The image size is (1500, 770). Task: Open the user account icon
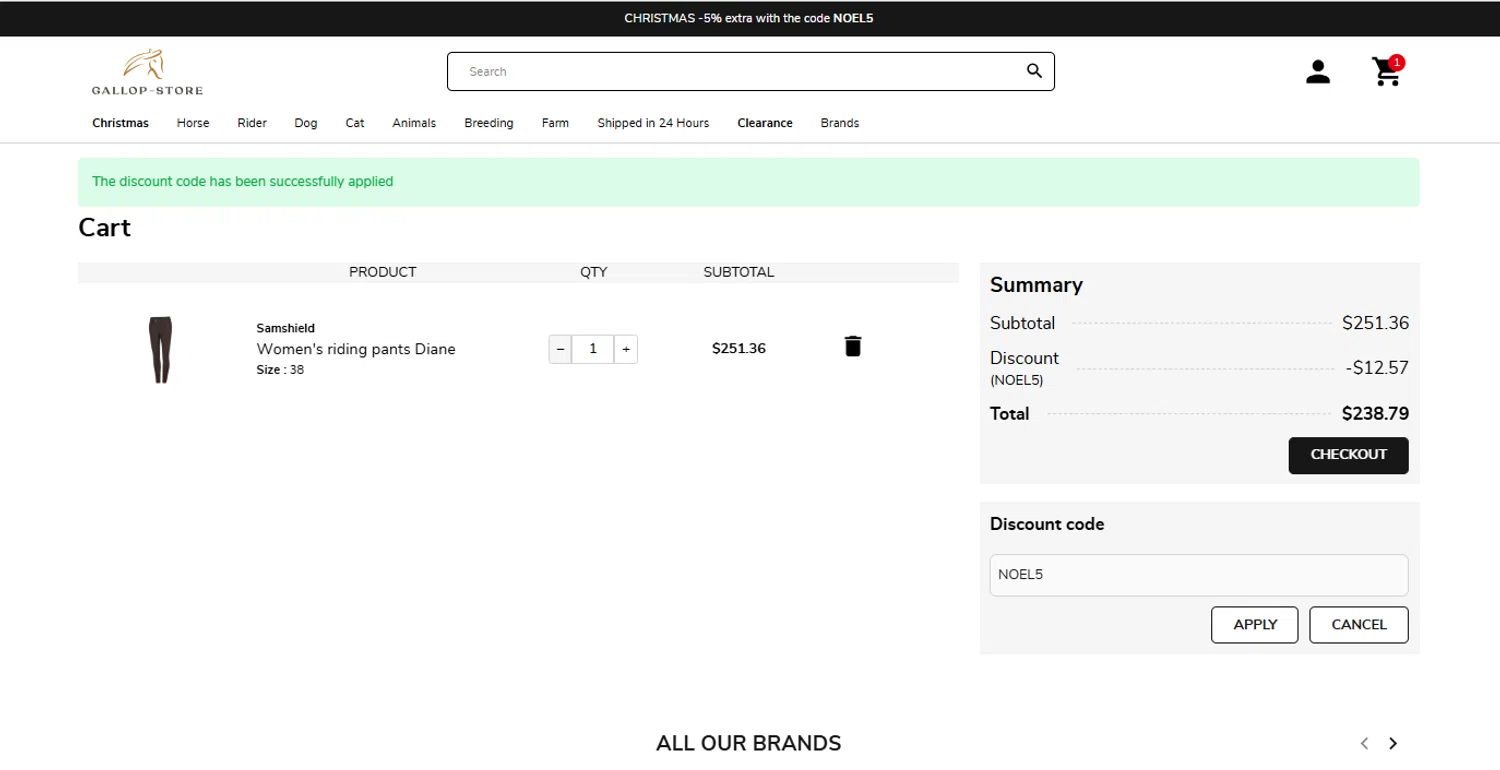click(x=1318, y=72)
